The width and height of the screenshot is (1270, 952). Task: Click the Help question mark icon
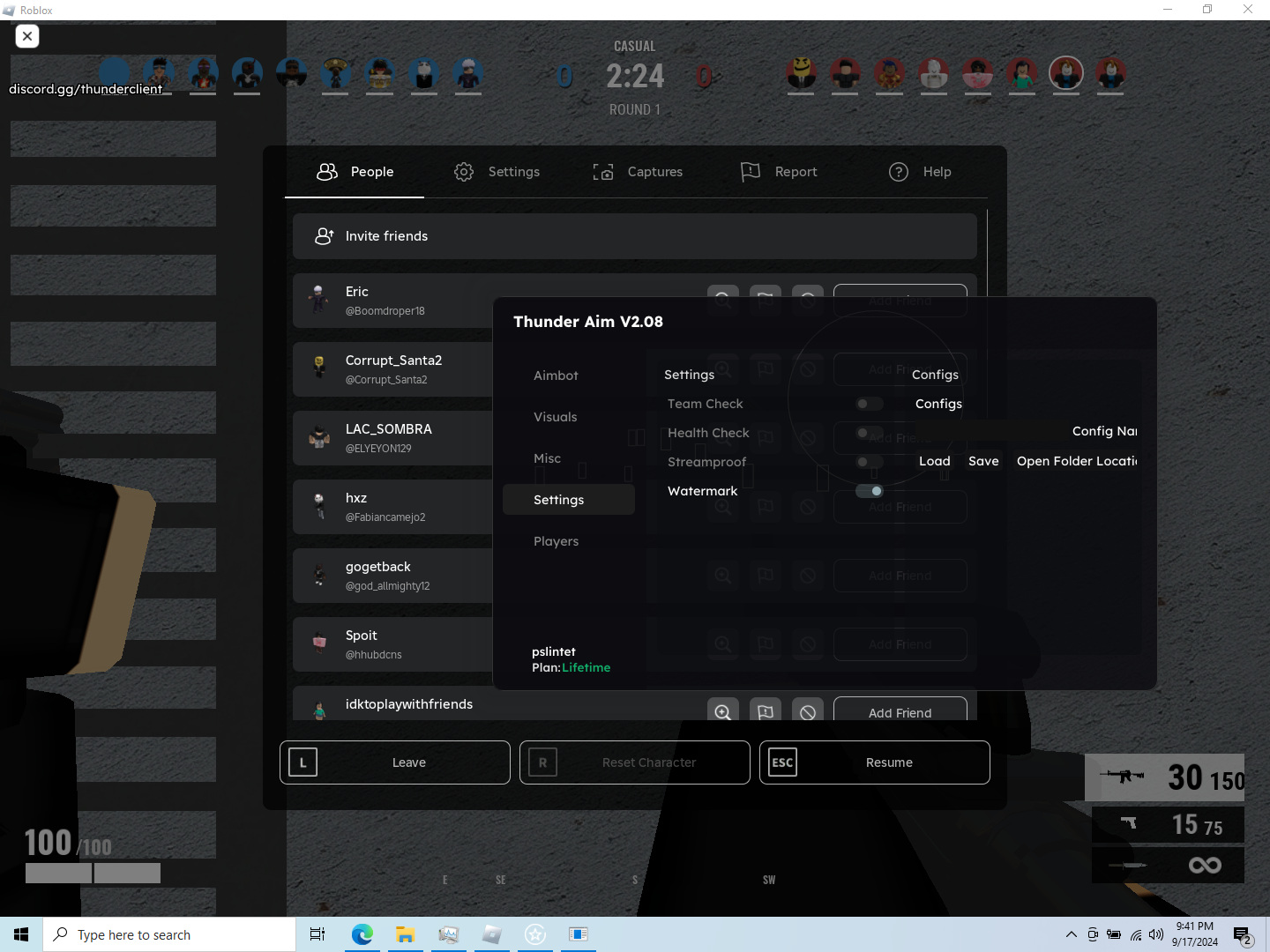coord(899,172)
